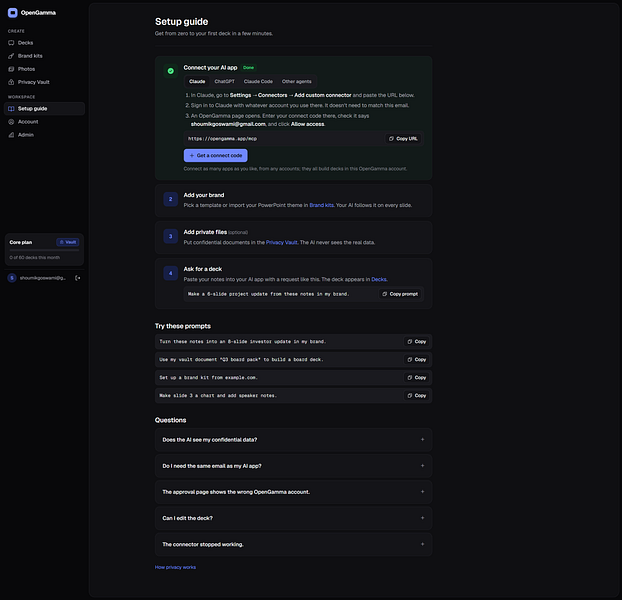
Task: Follow the Brand kits link in step 2
Action: click(x=321, y=205)
